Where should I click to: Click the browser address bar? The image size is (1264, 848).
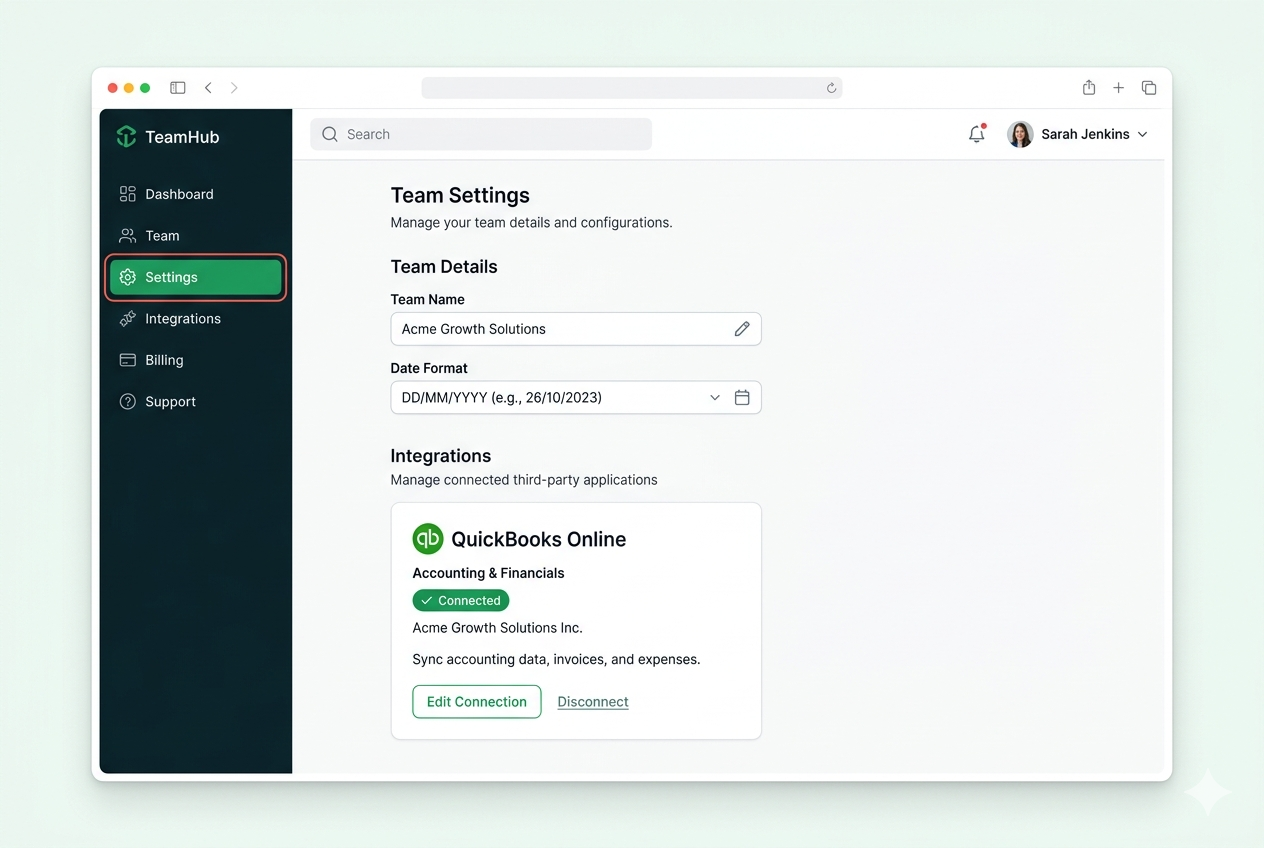(x=632, y=88)
